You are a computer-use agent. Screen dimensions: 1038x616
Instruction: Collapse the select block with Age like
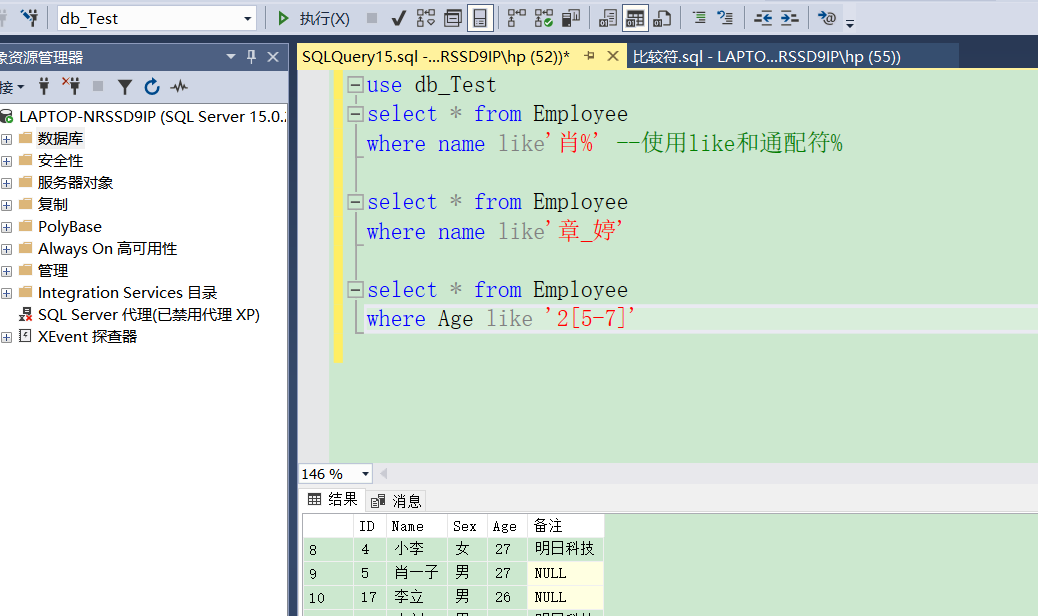coord(355,290)
